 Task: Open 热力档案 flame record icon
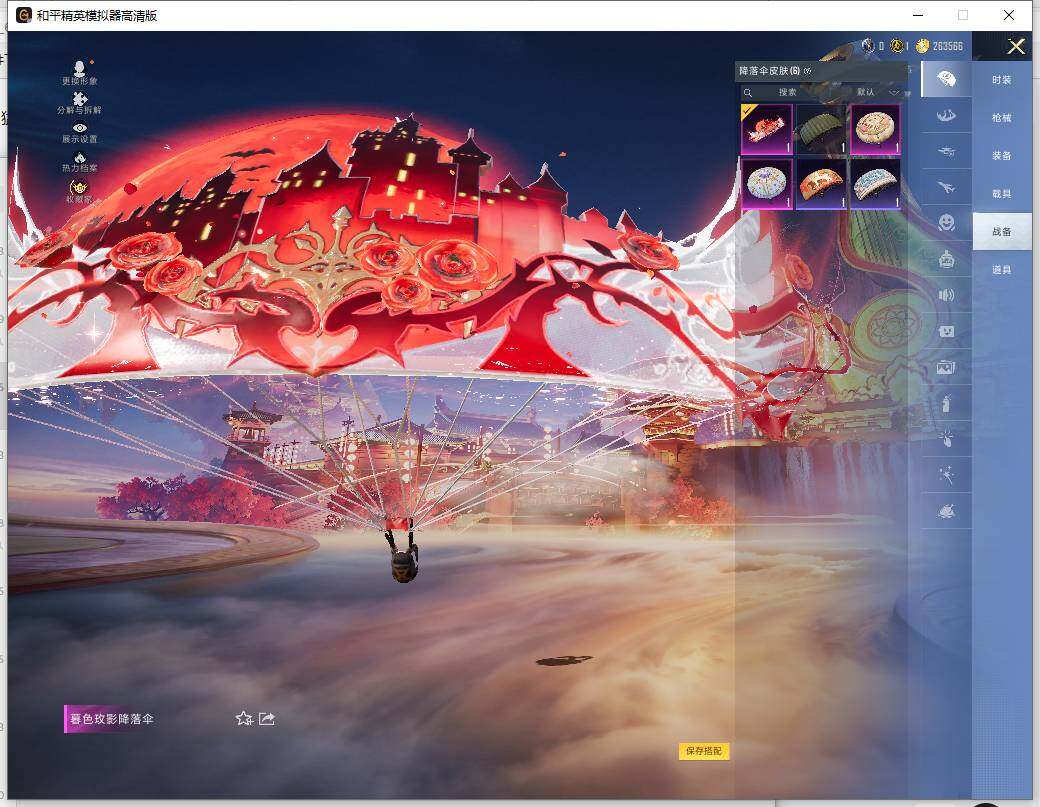pyautogui.click(x=80, y=162)
